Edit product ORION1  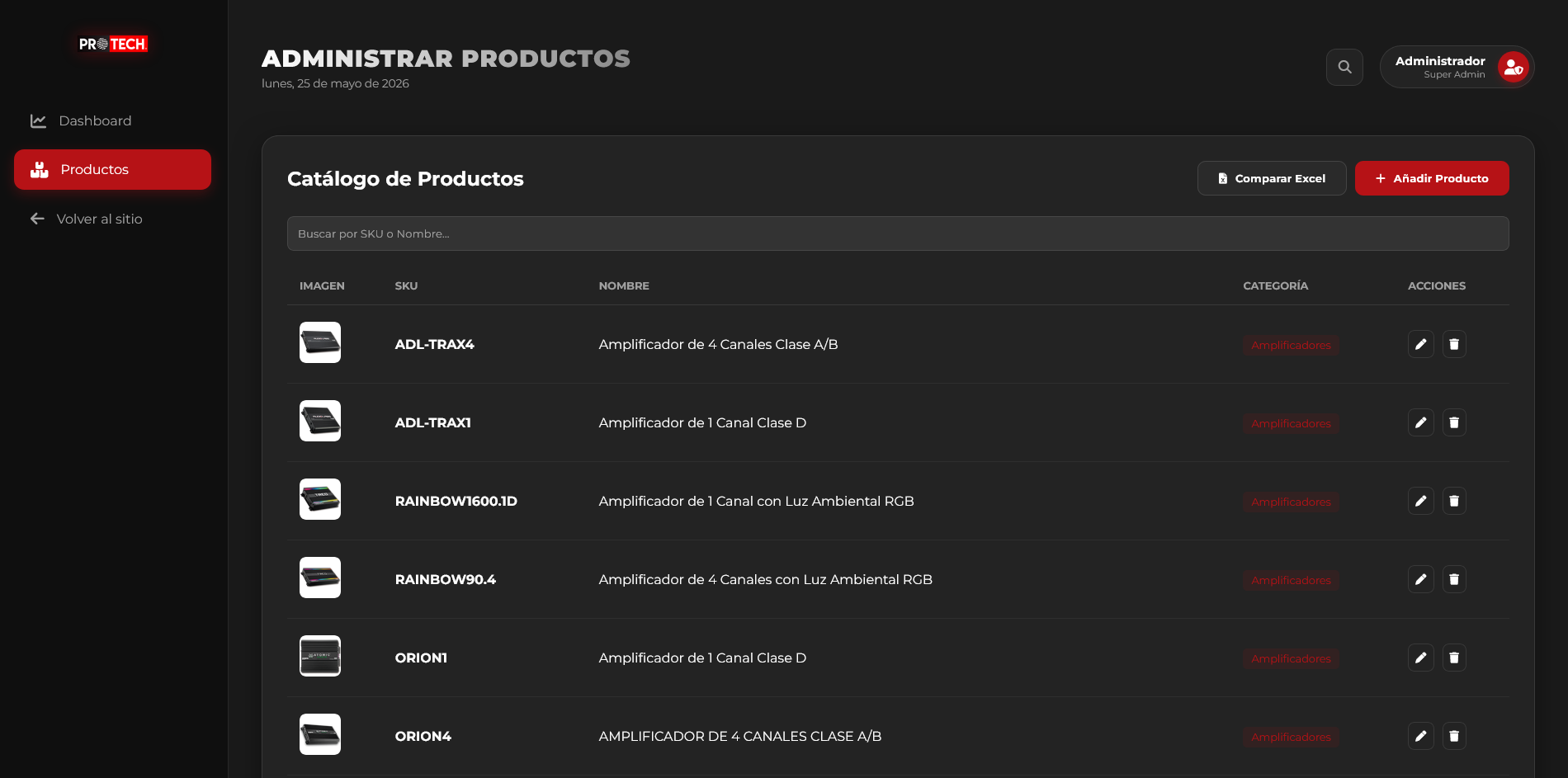point(1420,658)
